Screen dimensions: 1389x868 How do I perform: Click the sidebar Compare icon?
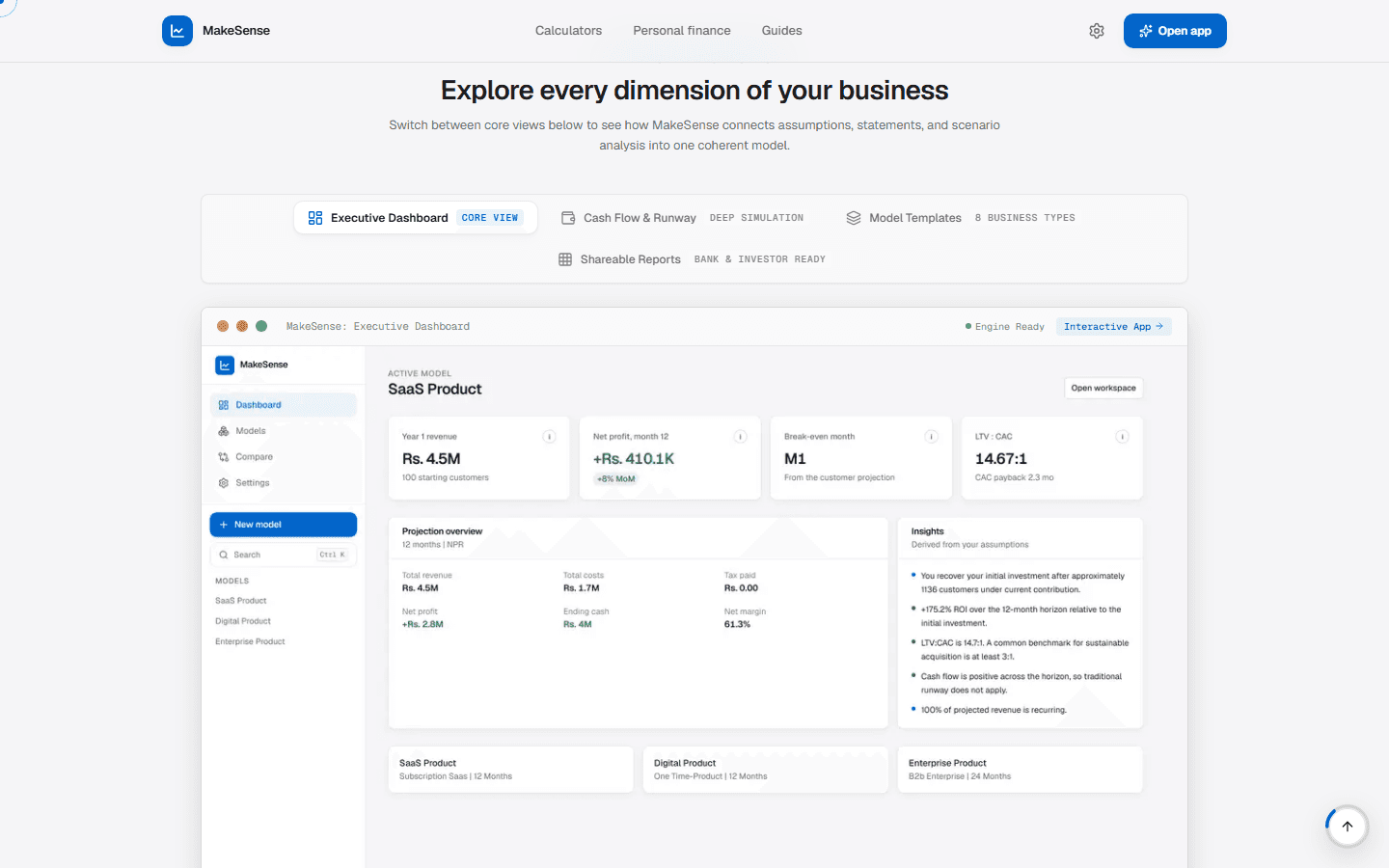click(x=224, y=457)
